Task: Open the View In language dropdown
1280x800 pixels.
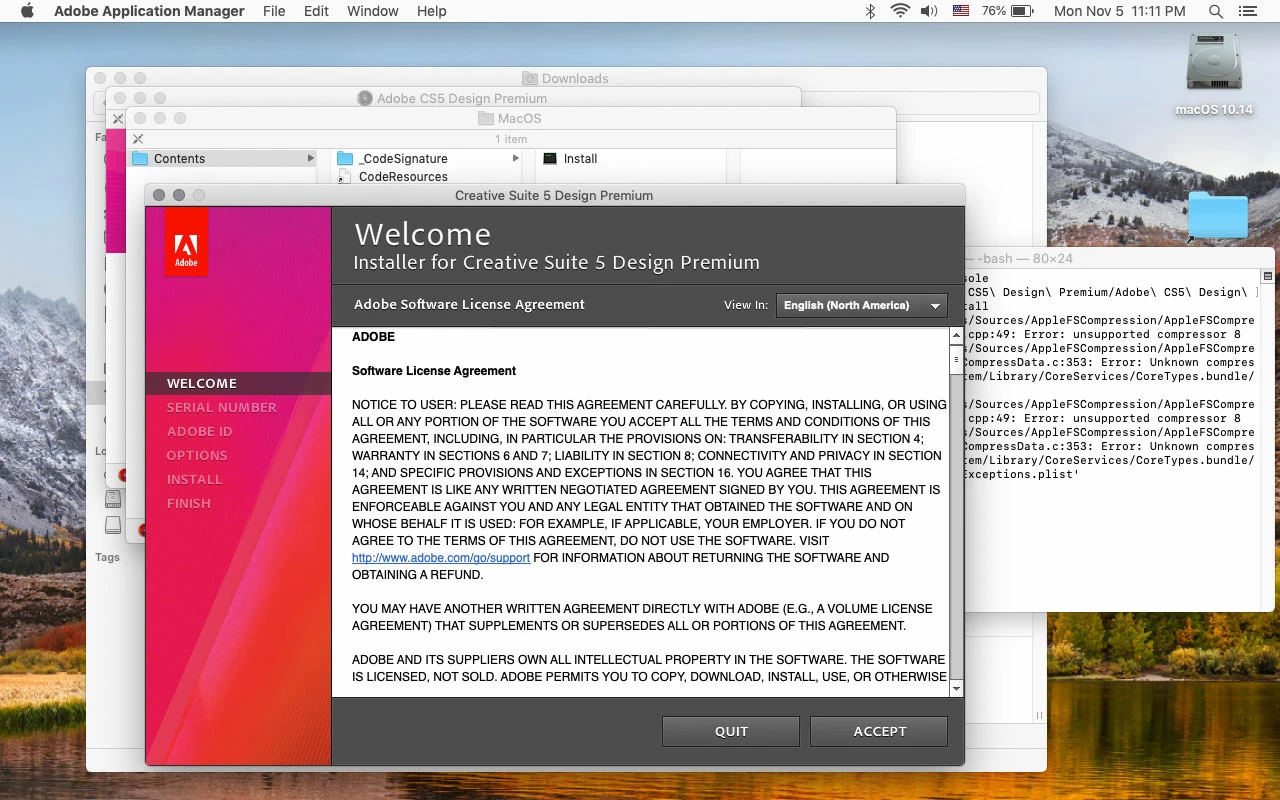Action: pos(862,305)
